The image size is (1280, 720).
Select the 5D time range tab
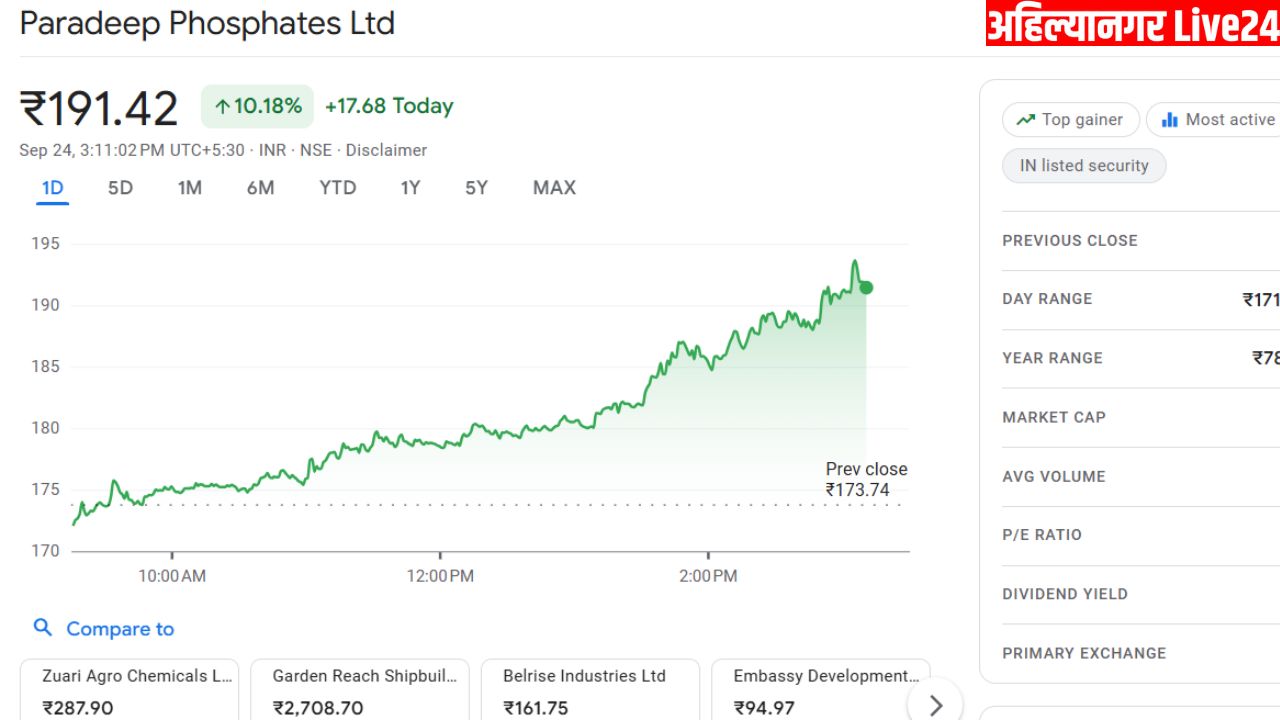(120, 187)
